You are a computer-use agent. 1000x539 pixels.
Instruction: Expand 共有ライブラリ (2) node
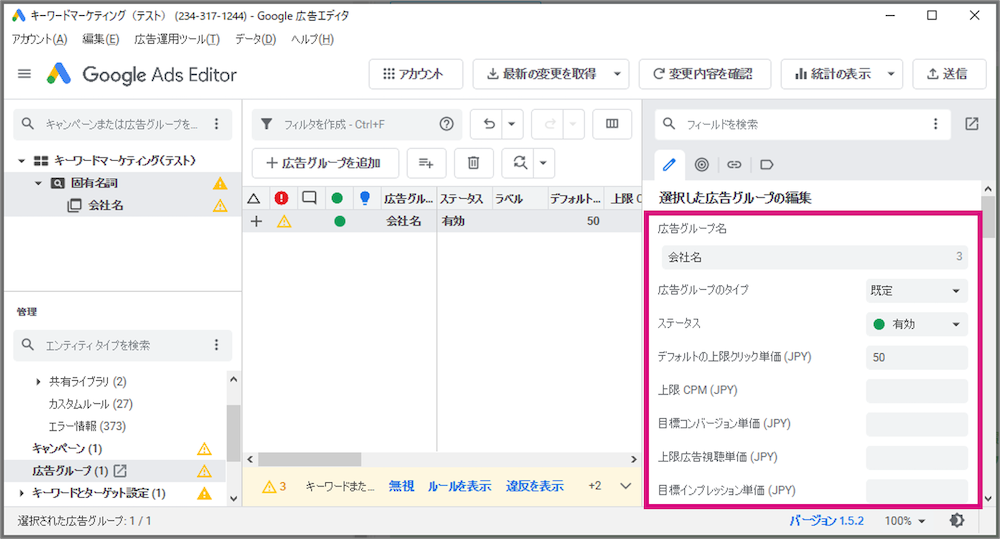click(x=38, y=382)
